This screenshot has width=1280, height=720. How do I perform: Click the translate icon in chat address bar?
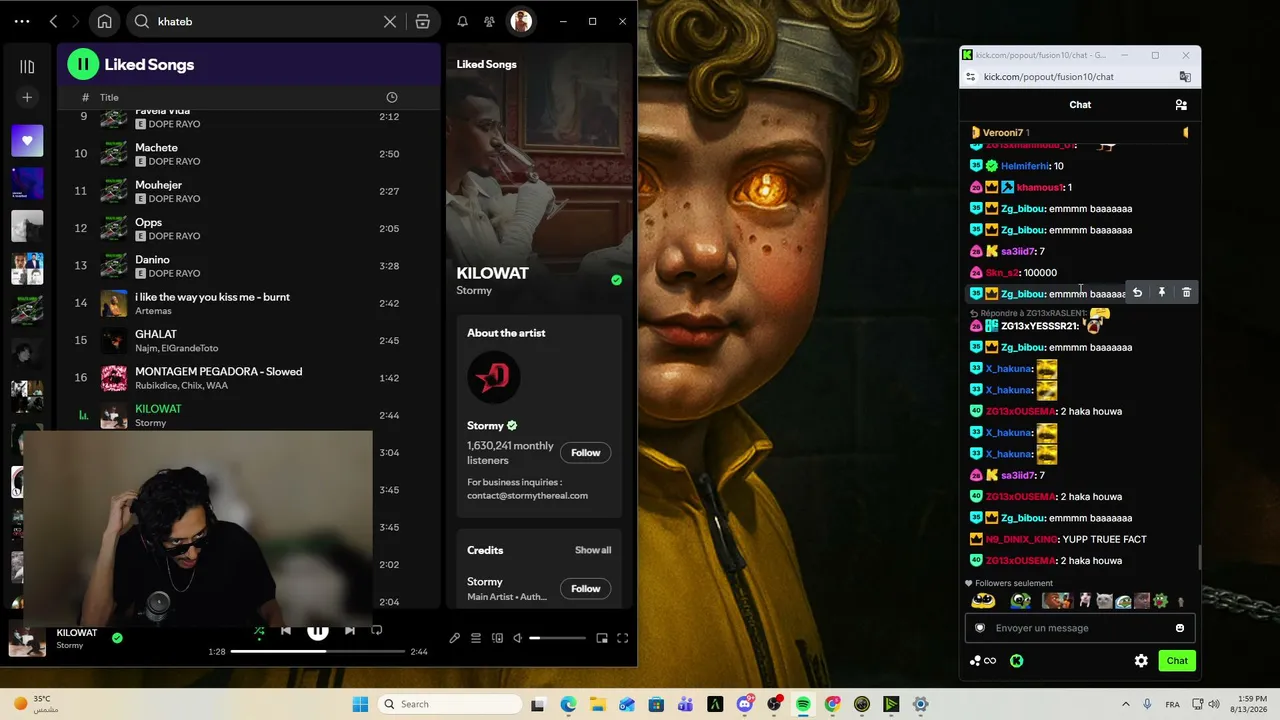click(1185, 77)
